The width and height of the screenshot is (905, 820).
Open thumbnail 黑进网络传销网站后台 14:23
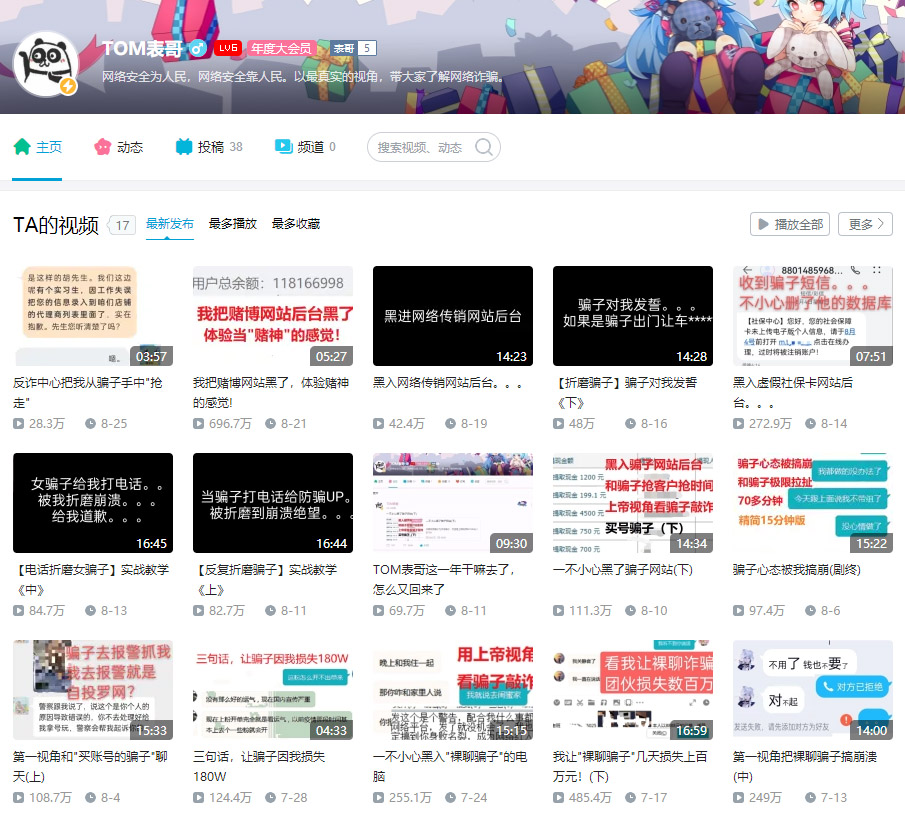coord(453,316)
